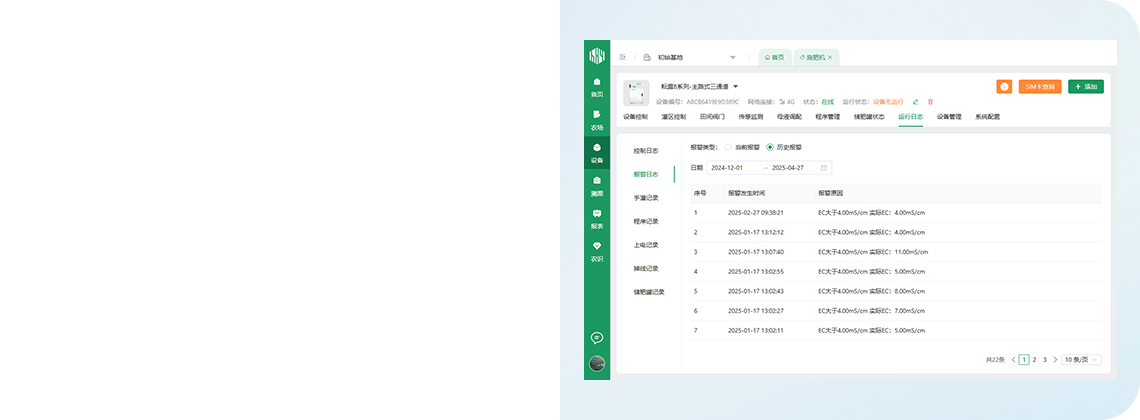Open 农识 in the left sidebar
Screen dimensions: 1140x420
tap(597, 251)
